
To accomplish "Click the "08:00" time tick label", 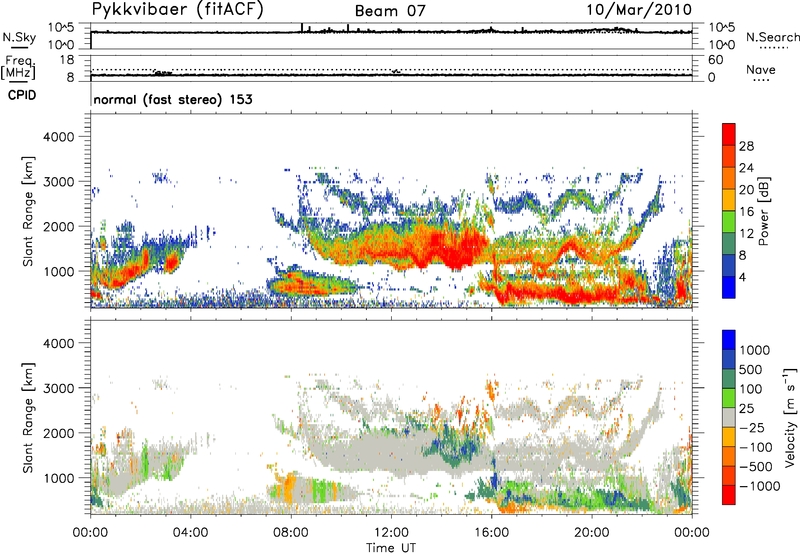I will (291, 533).
